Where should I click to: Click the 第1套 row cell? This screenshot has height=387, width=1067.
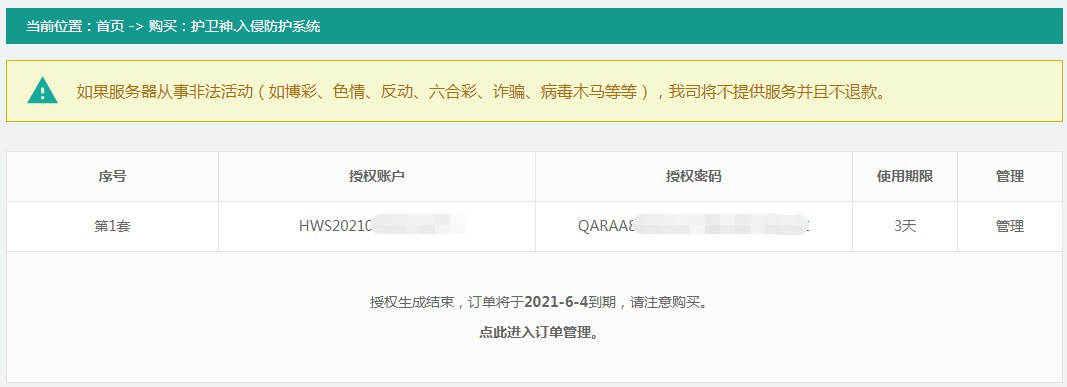click(112, 226)
